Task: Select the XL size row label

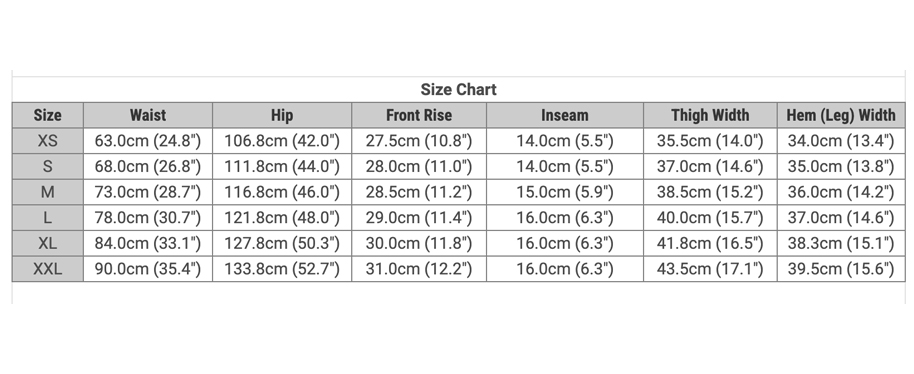Action: pos(48,244)
